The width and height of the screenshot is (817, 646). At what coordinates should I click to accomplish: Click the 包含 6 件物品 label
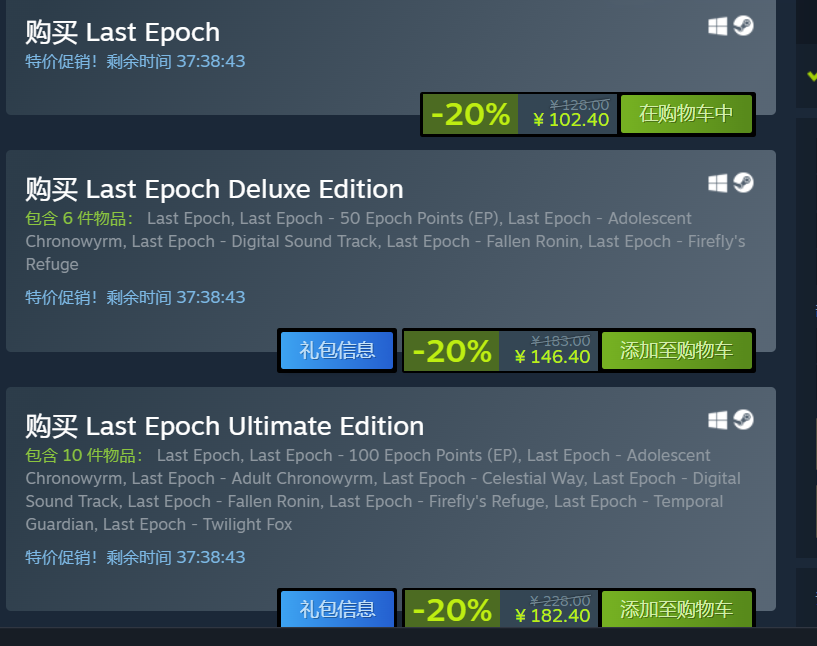coord(79,218)
